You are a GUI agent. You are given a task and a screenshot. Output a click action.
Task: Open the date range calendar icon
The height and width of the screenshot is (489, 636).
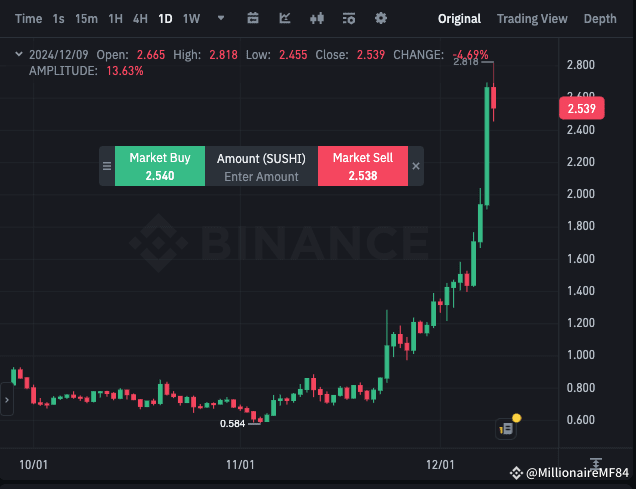253,18
